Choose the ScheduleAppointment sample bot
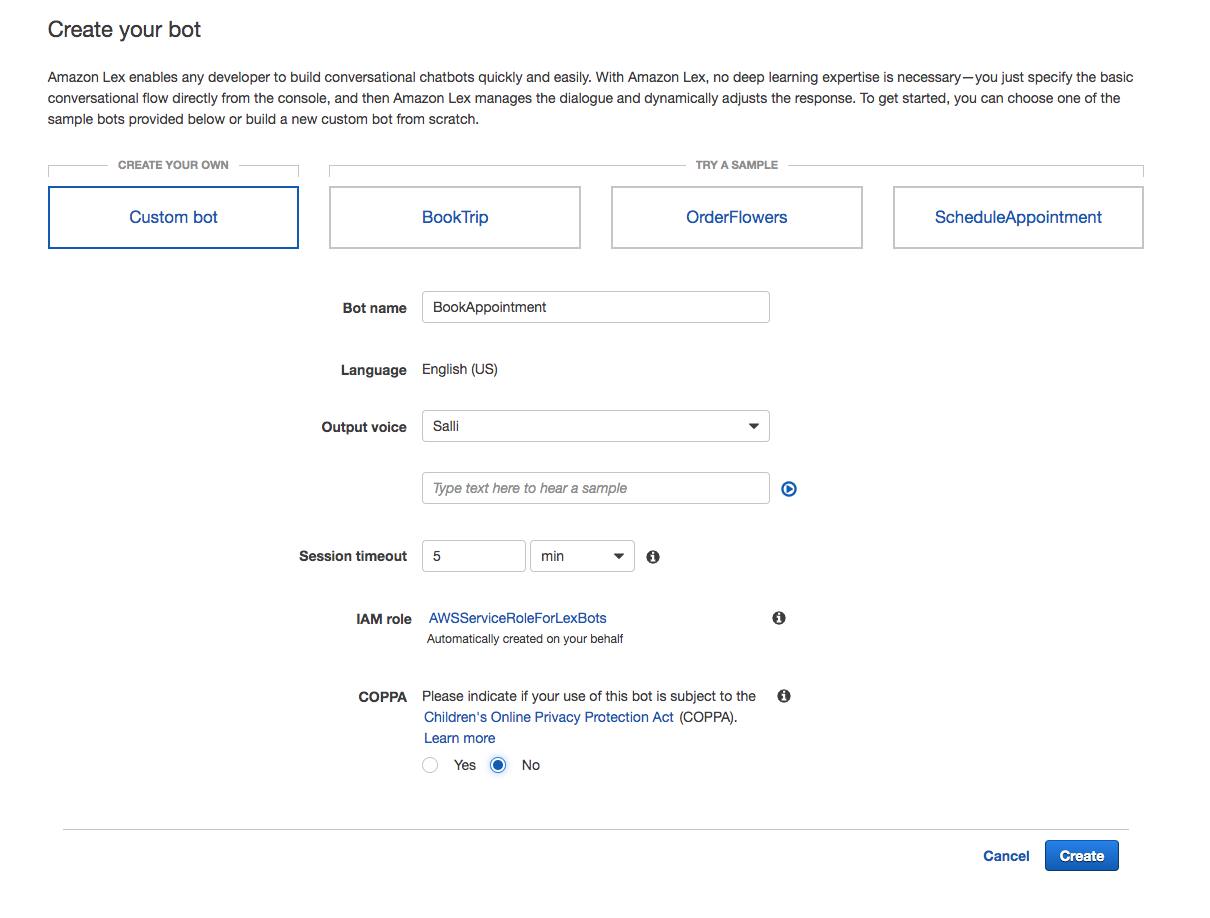This screenshot has height=918, width=1210. [x=1018, y=217]
